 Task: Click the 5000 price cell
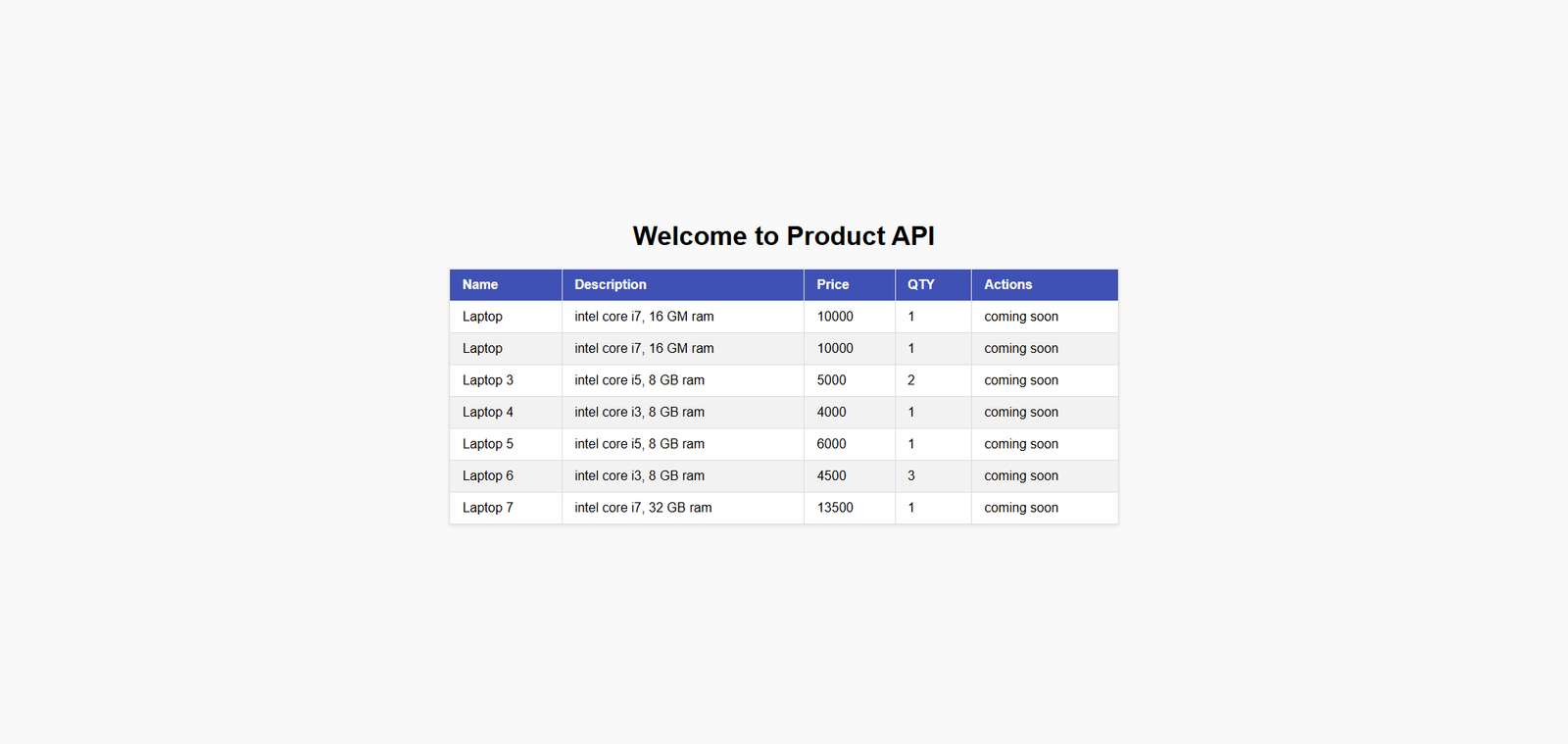click(x=832, y=380)
